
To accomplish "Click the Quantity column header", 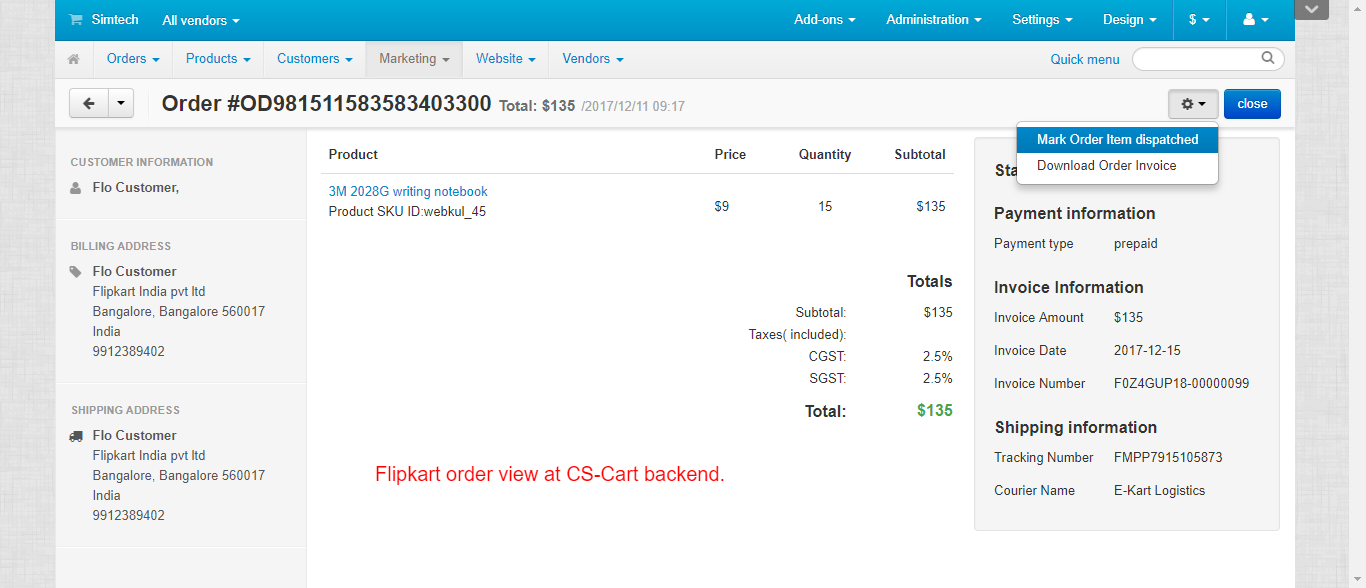I will coord(825,155).
